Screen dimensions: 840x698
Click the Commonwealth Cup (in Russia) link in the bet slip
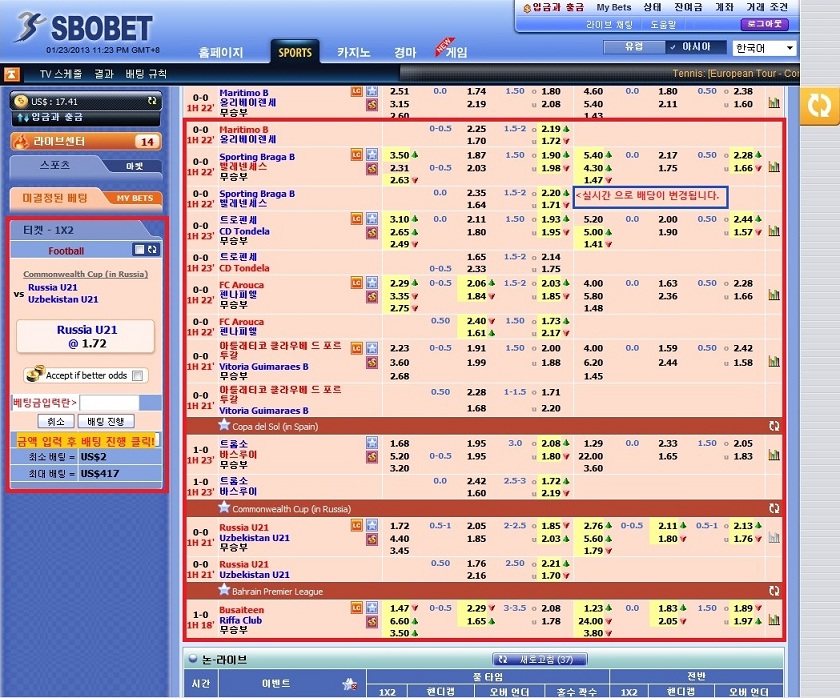click(x=85, y=274)
